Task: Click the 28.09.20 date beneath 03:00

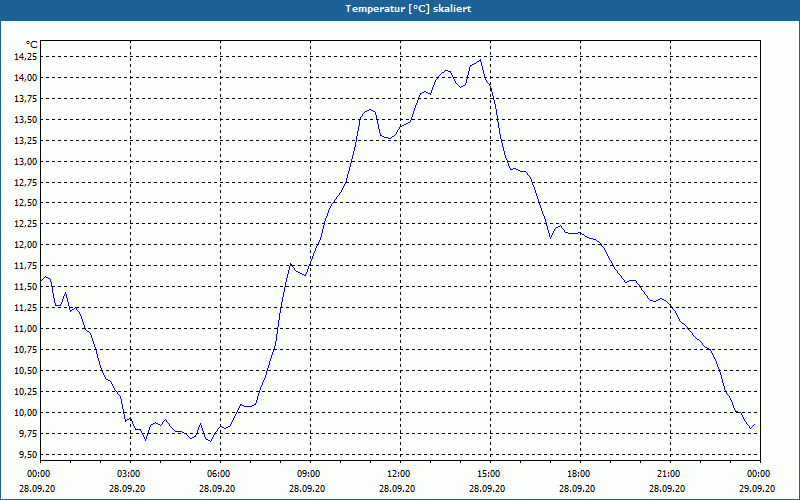Action: [x=127, y=488]
